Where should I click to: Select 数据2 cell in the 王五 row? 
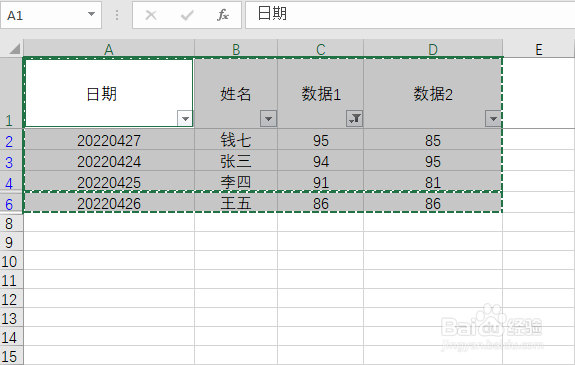tap(433, 202)
